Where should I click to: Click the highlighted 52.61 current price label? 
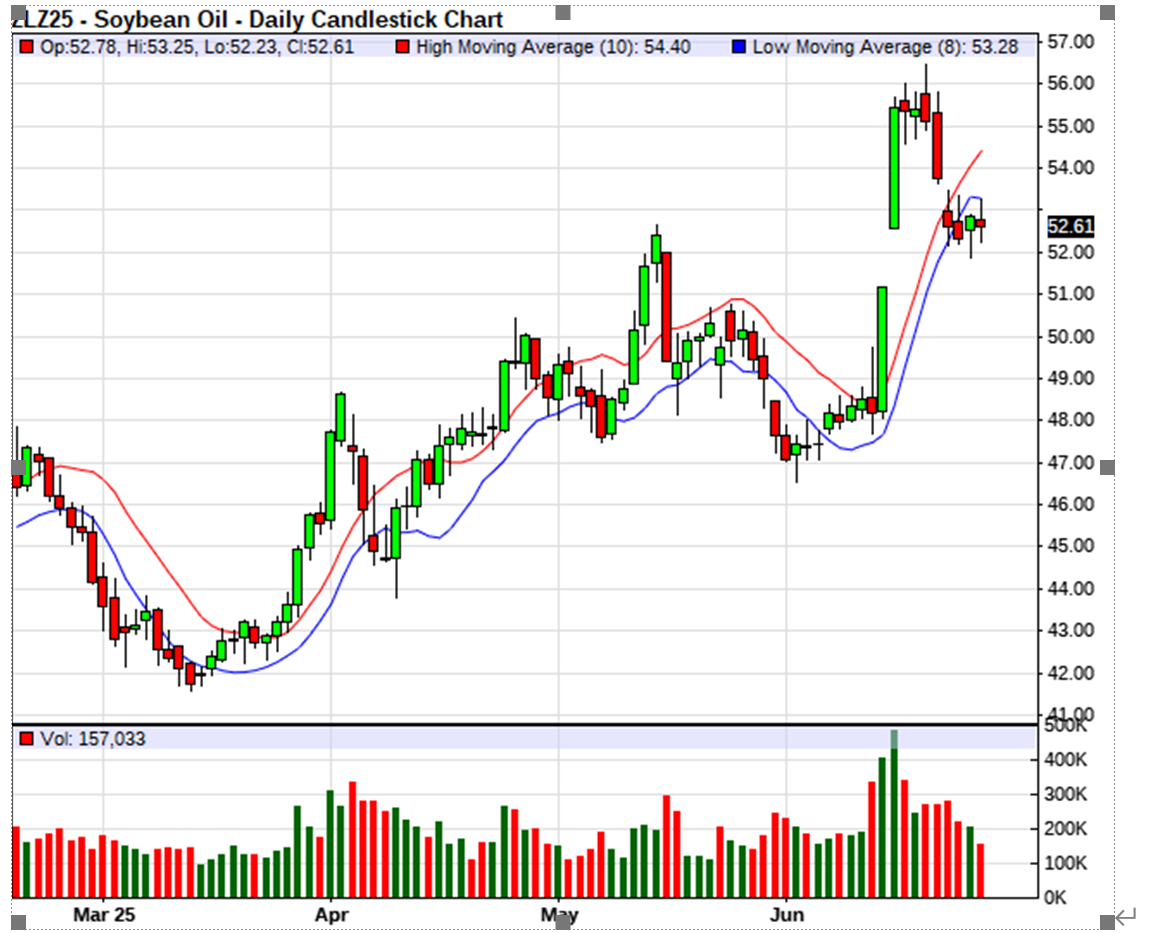click(1069, 227)
